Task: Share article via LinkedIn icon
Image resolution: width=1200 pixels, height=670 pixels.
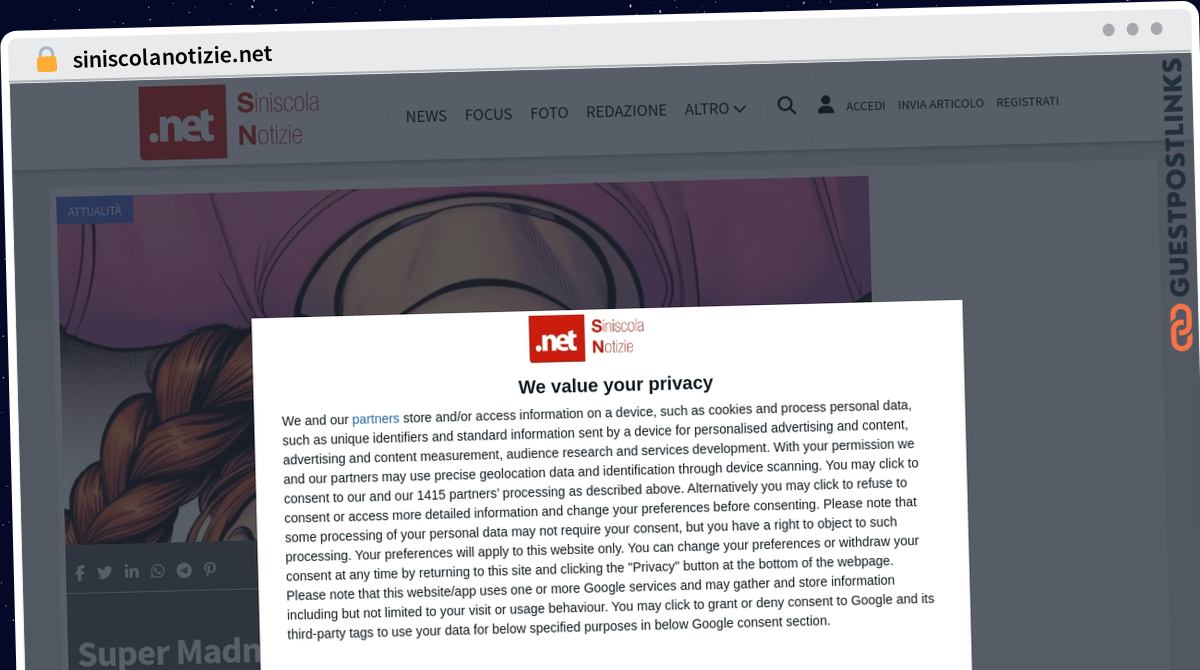Action: 132,571
